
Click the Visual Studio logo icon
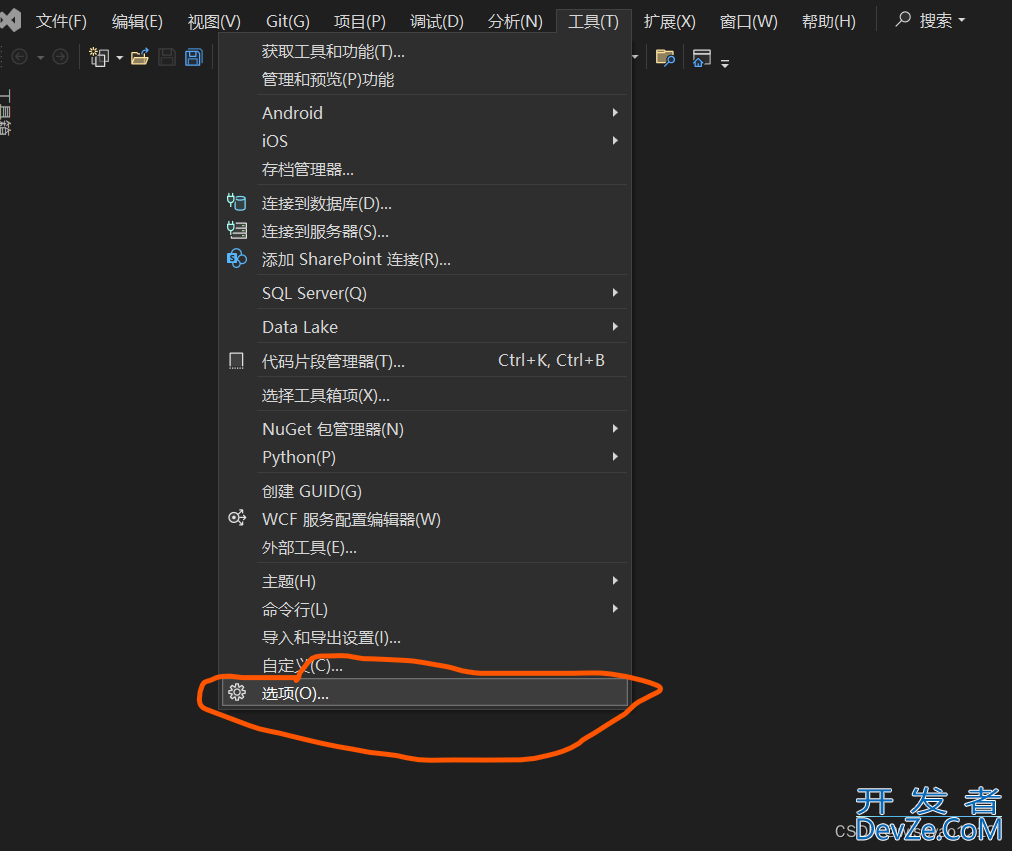pyautogui.click(x=10, y=21)
